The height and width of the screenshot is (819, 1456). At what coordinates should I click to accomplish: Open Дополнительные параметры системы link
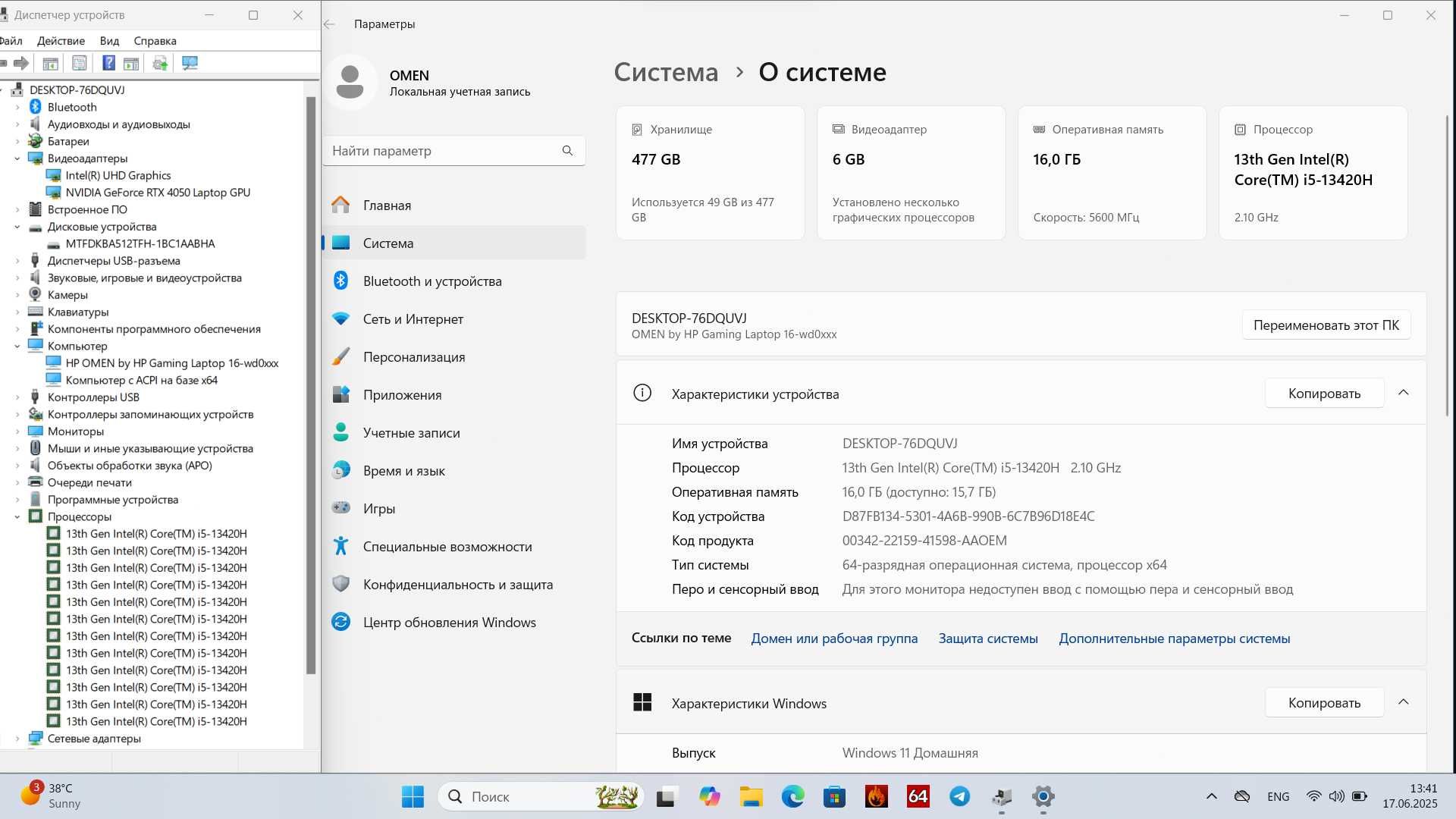click(1174, 639)
